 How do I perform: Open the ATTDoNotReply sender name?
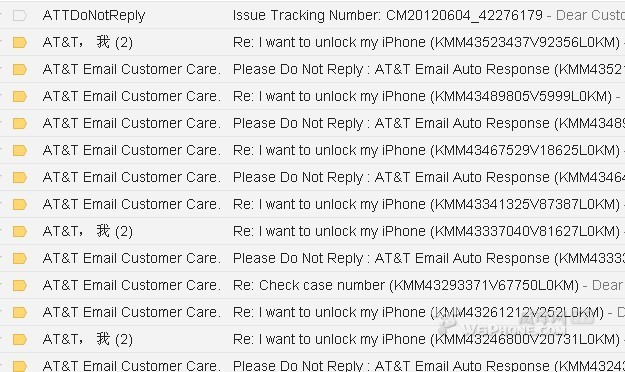[94, 16]
